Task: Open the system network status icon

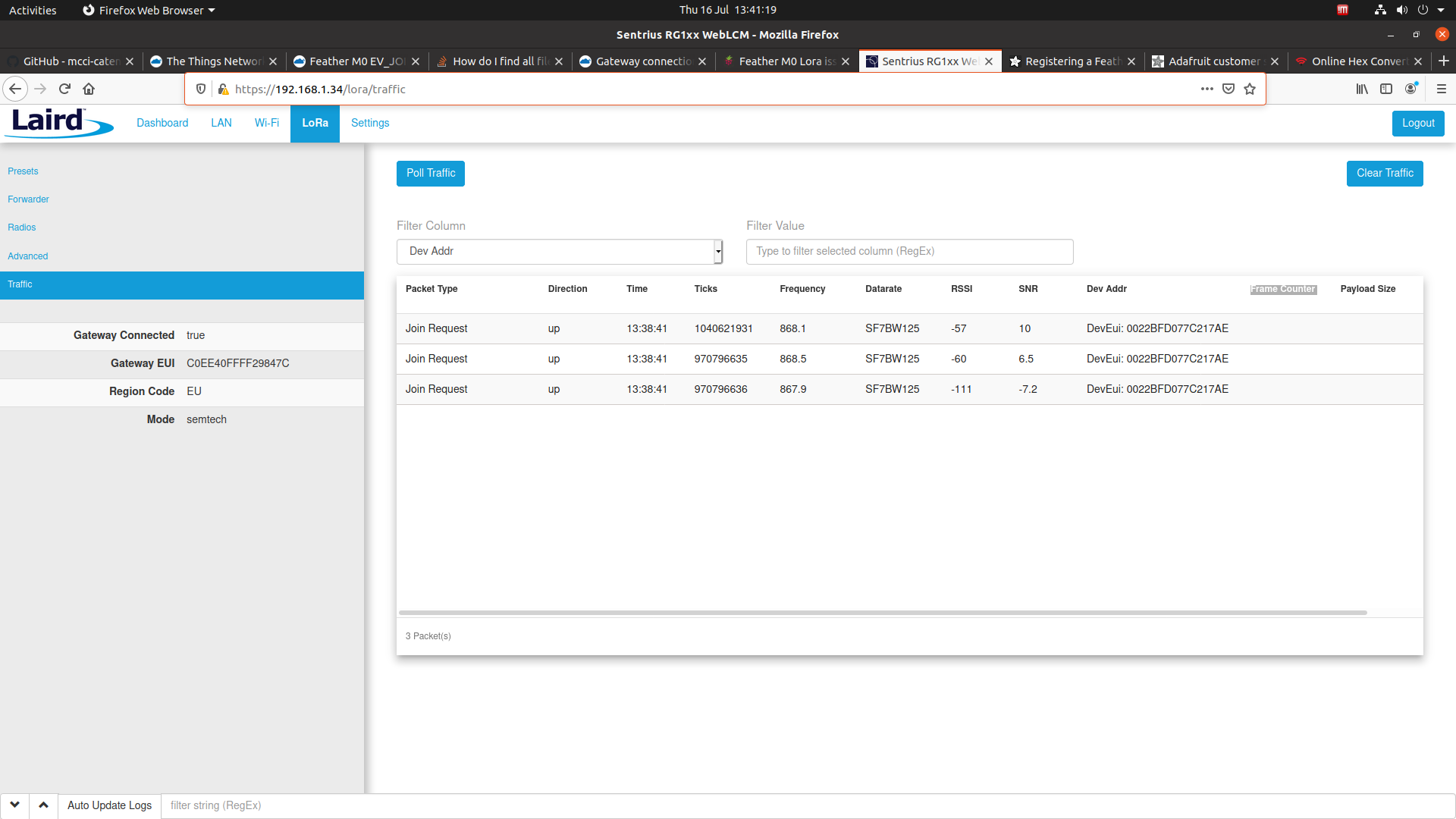Action: (x=1380, y=10)
